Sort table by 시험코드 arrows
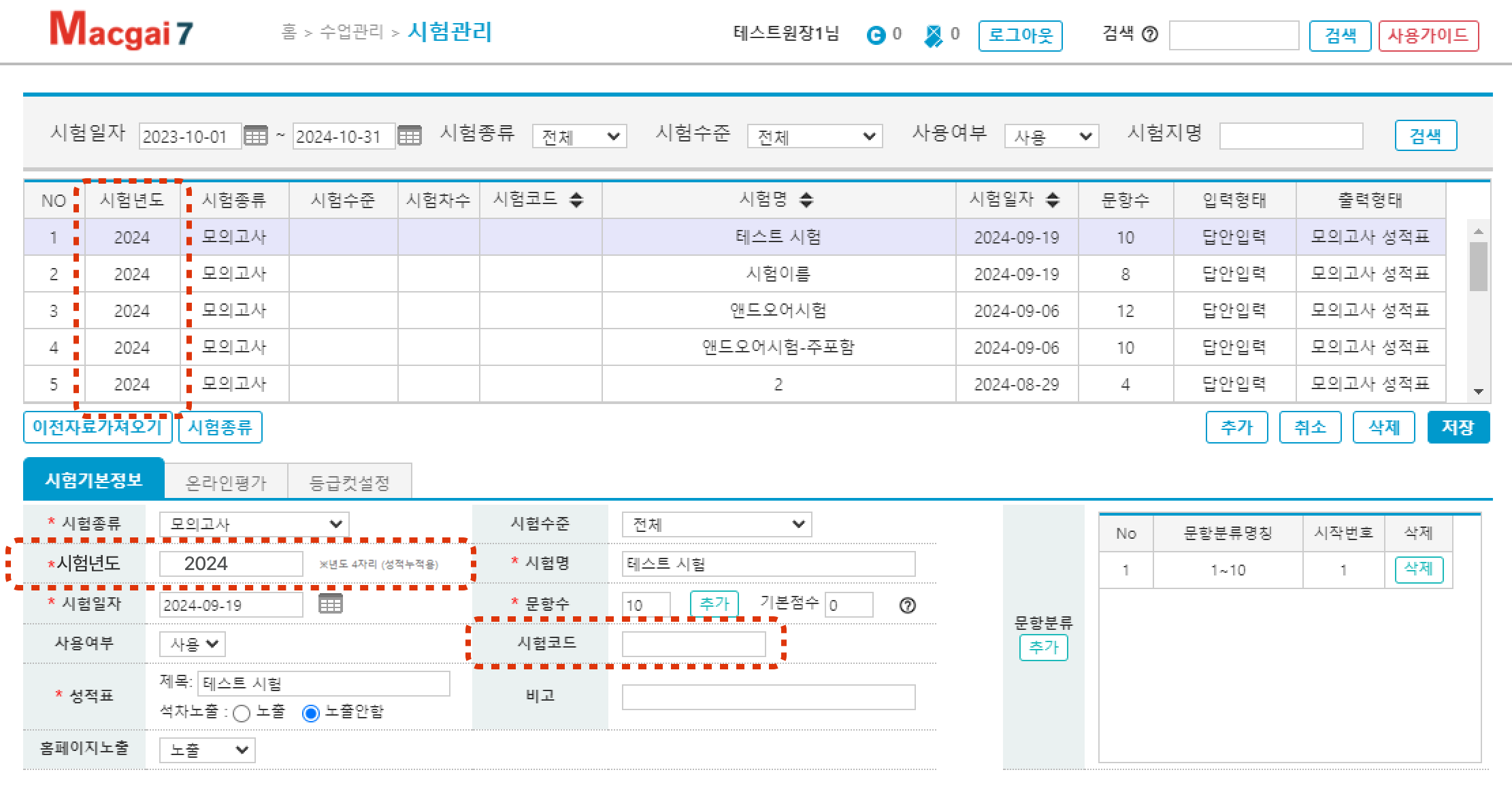This screenshot has width=1512, height=785. pyautogui.click(x=576, y=200)
